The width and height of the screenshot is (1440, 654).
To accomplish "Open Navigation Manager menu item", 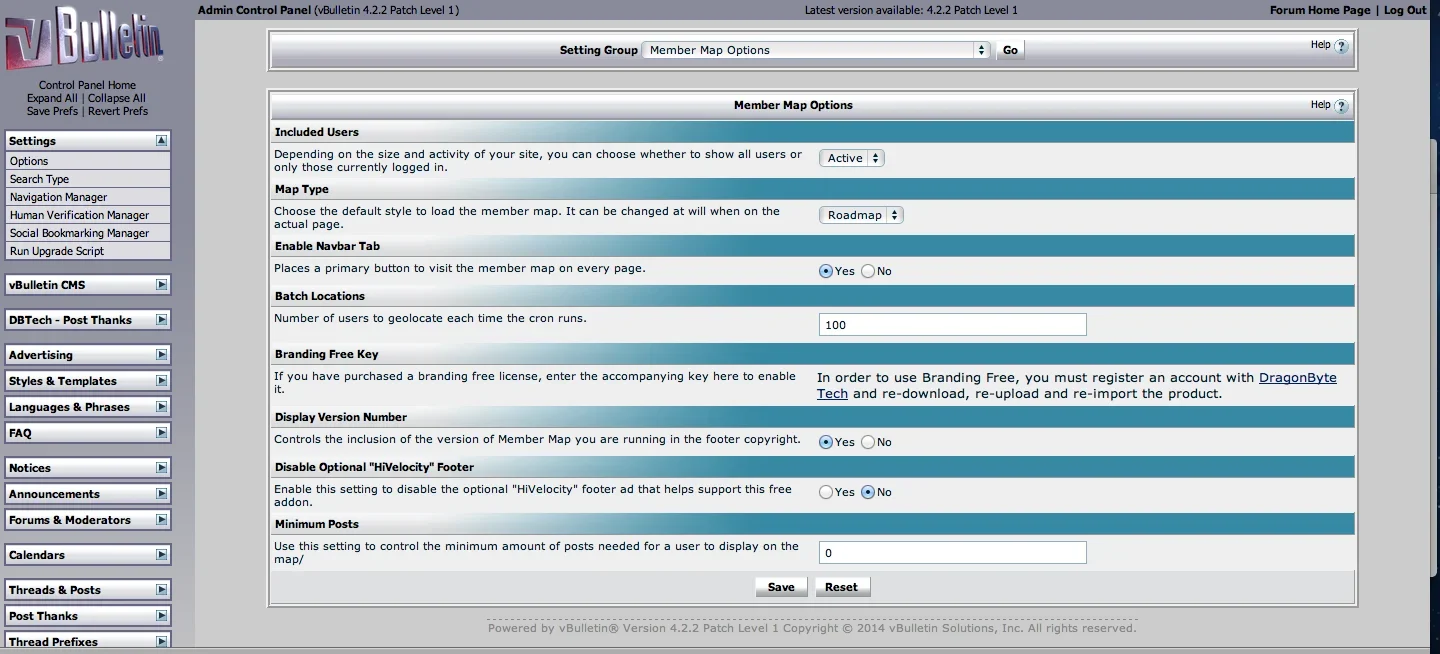I will click(x=88, y=197).
